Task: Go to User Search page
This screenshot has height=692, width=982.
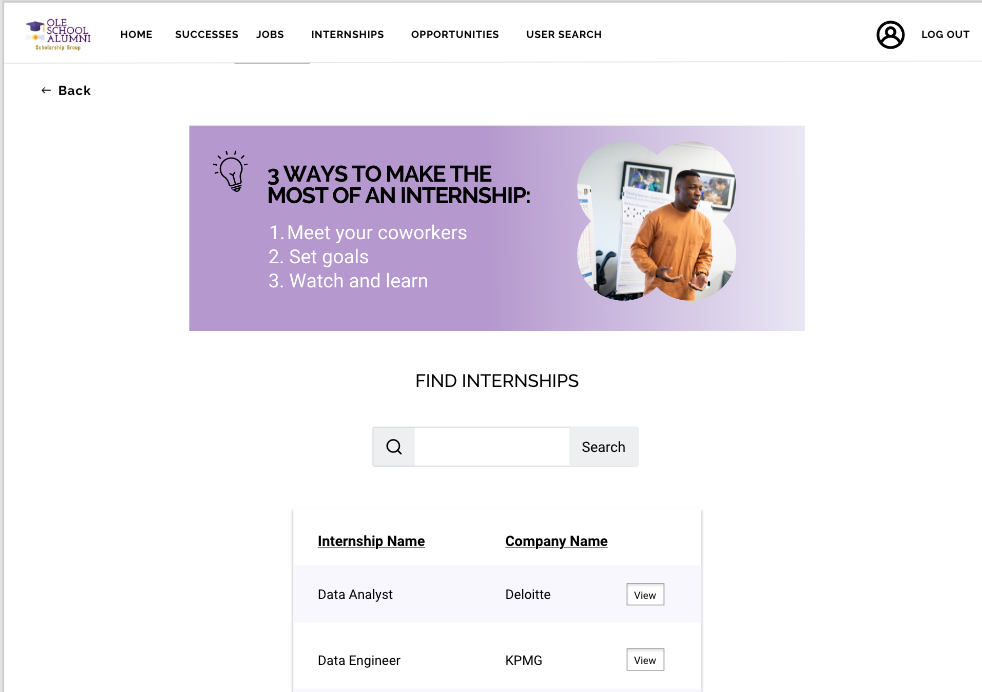Action: (x=564, y=34)
